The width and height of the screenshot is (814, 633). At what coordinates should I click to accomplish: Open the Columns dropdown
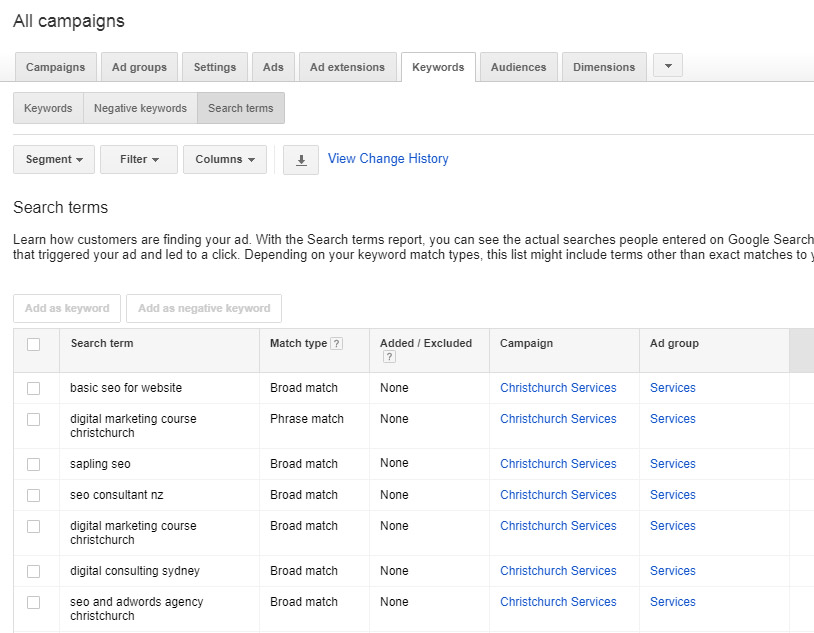click(x=224, y=159)
